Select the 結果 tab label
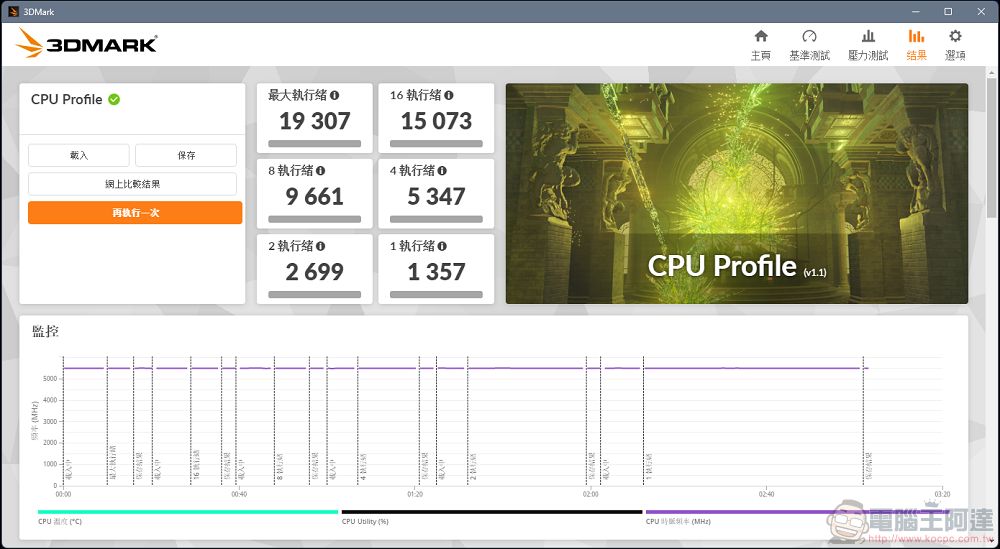The height and width of the screenshot is (549, 1000). pos(916,55)
